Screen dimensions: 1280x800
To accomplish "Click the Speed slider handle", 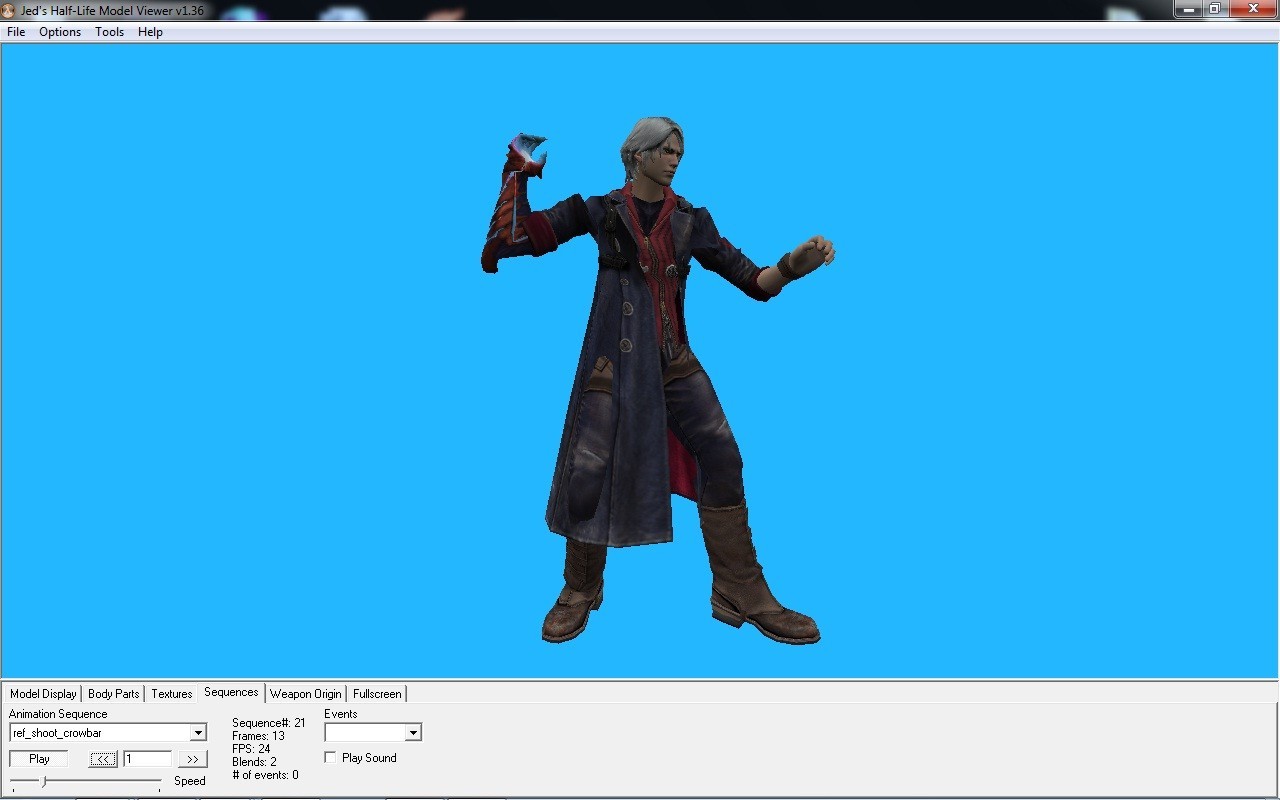I will [43, 781].
